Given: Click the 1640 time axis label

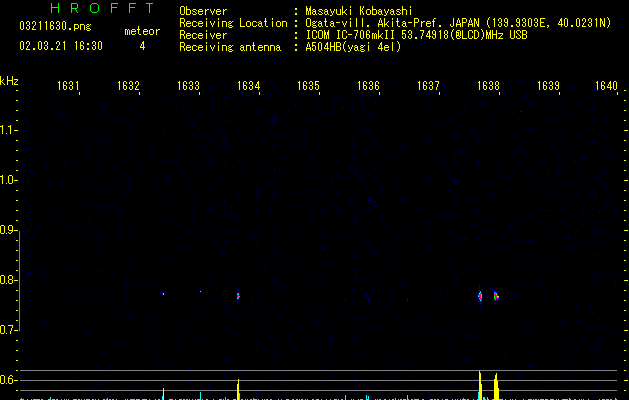Looking at the screenshot, I should [606, 86].
